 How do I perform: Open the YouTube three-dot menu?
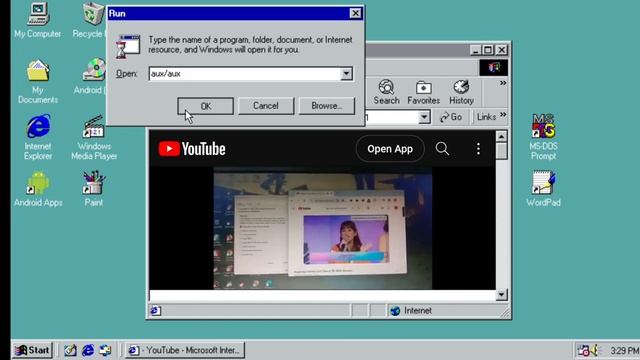pos(478,149)
